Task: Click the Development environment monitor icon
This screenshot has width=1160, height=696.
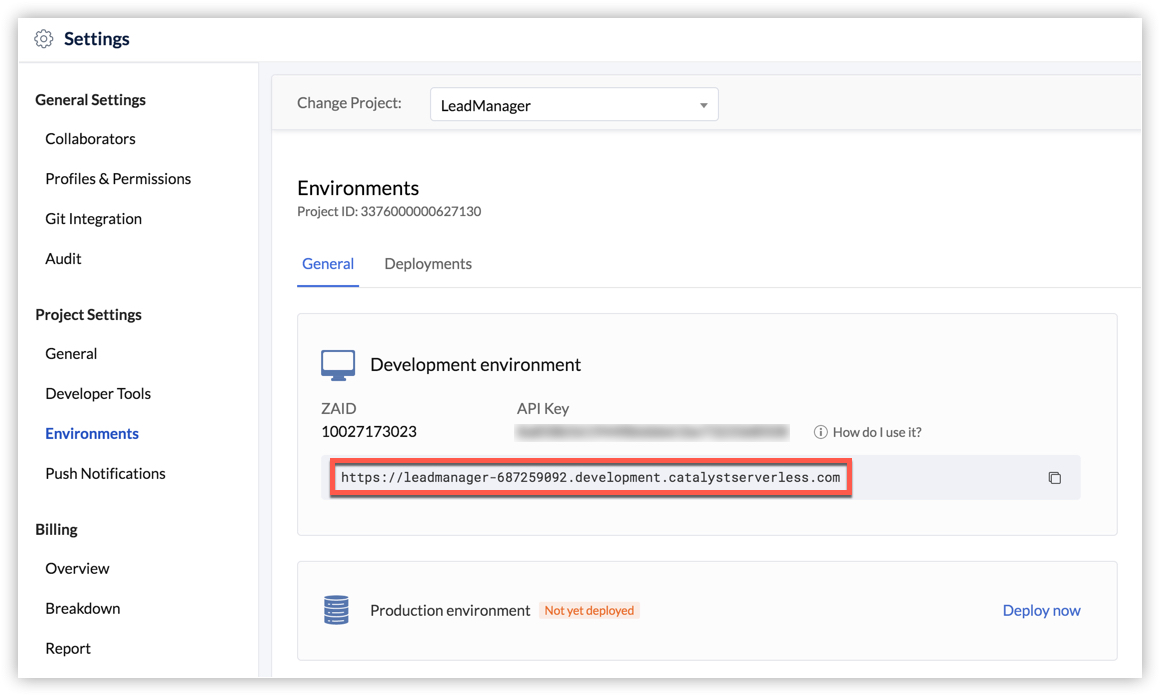Action: [338, 365]
